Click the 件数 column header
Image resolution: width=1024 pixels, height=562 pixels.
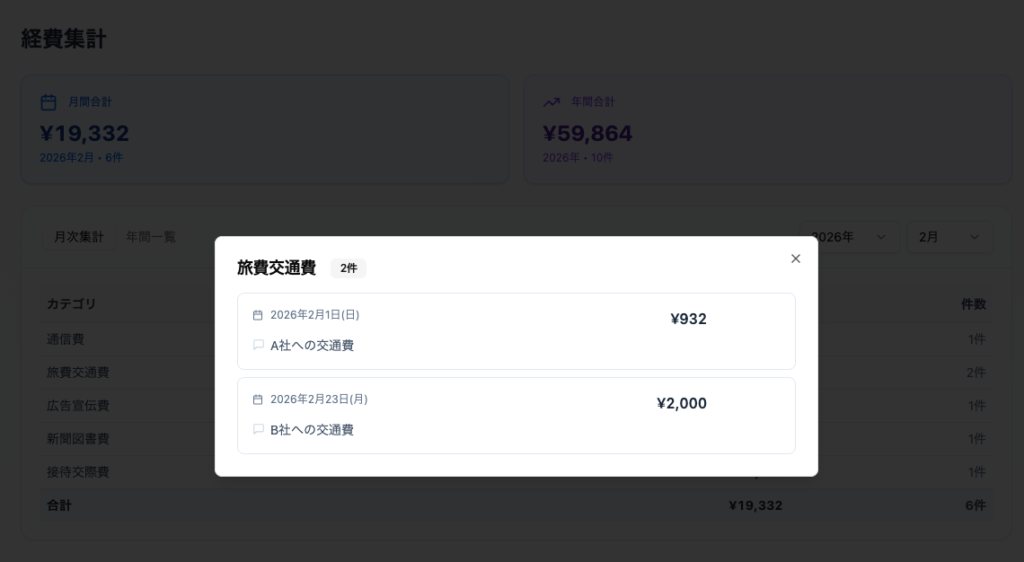(973, 304)
